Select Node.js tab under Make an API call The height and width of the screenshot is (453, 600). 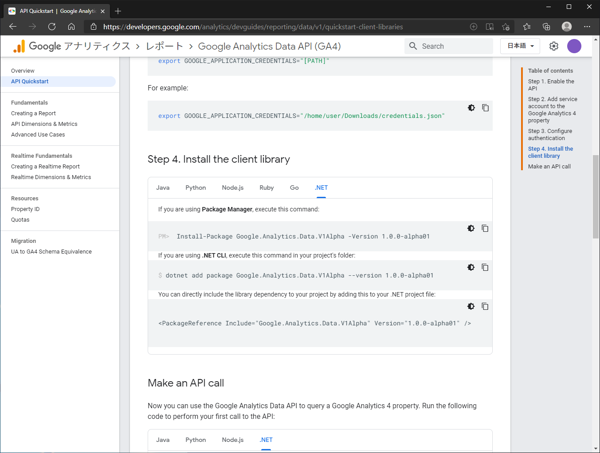point(233,440)
